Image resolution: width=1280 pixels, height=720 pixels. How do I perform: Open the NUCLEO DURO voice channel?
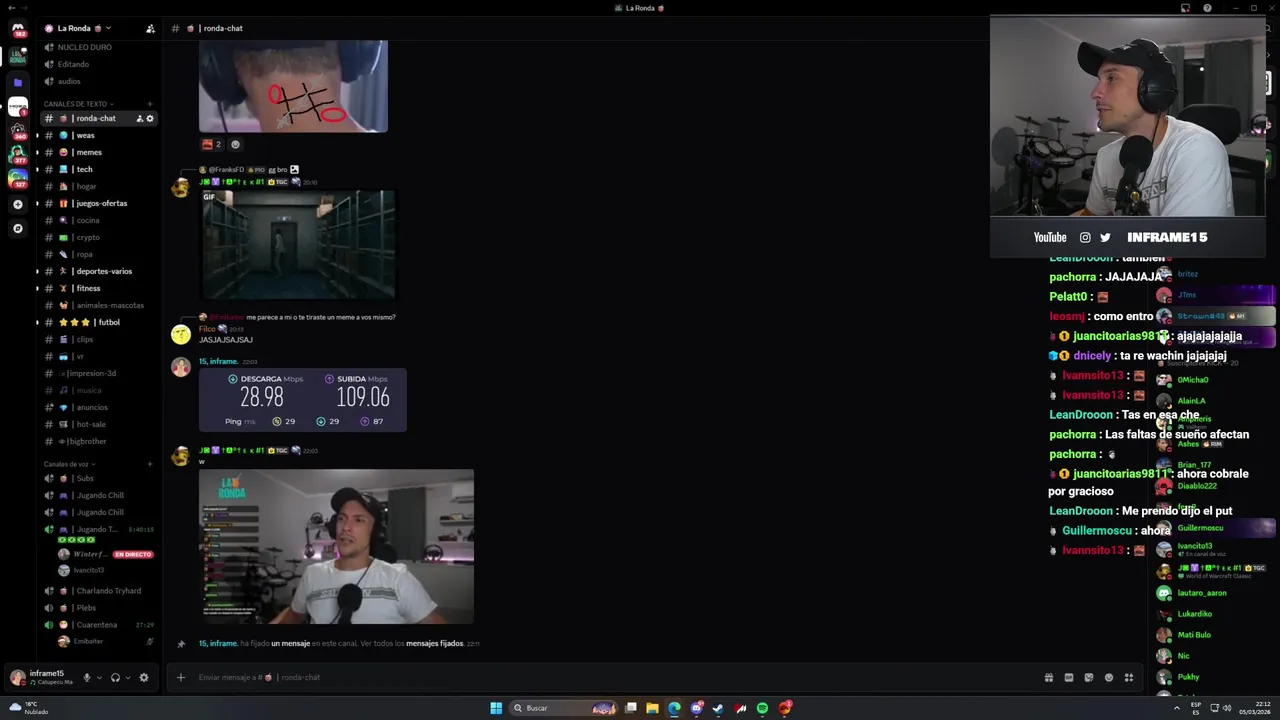(98, 47)
